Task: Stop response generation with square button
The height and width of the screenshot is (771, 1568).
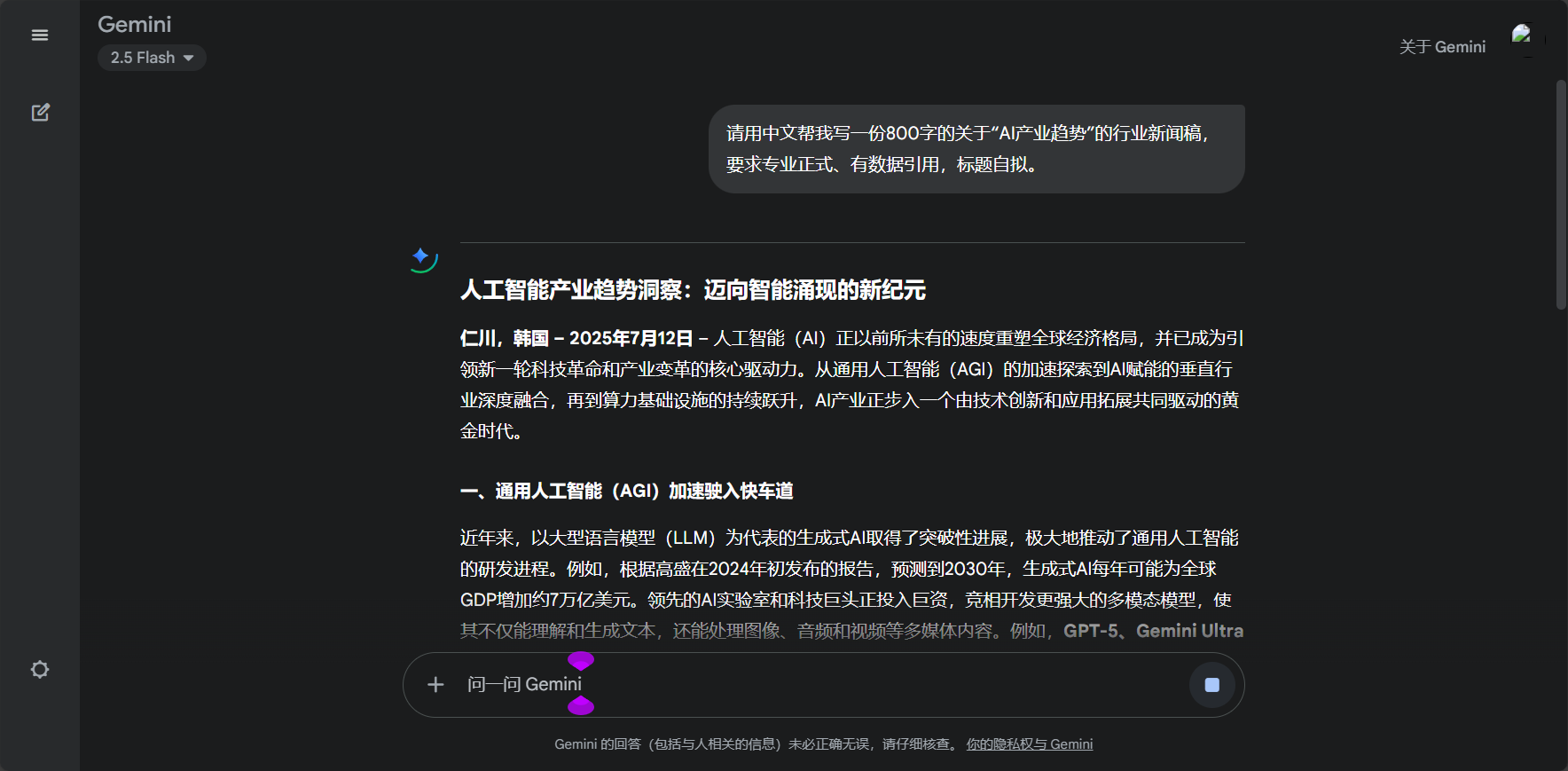Action: pos(1212,685)
